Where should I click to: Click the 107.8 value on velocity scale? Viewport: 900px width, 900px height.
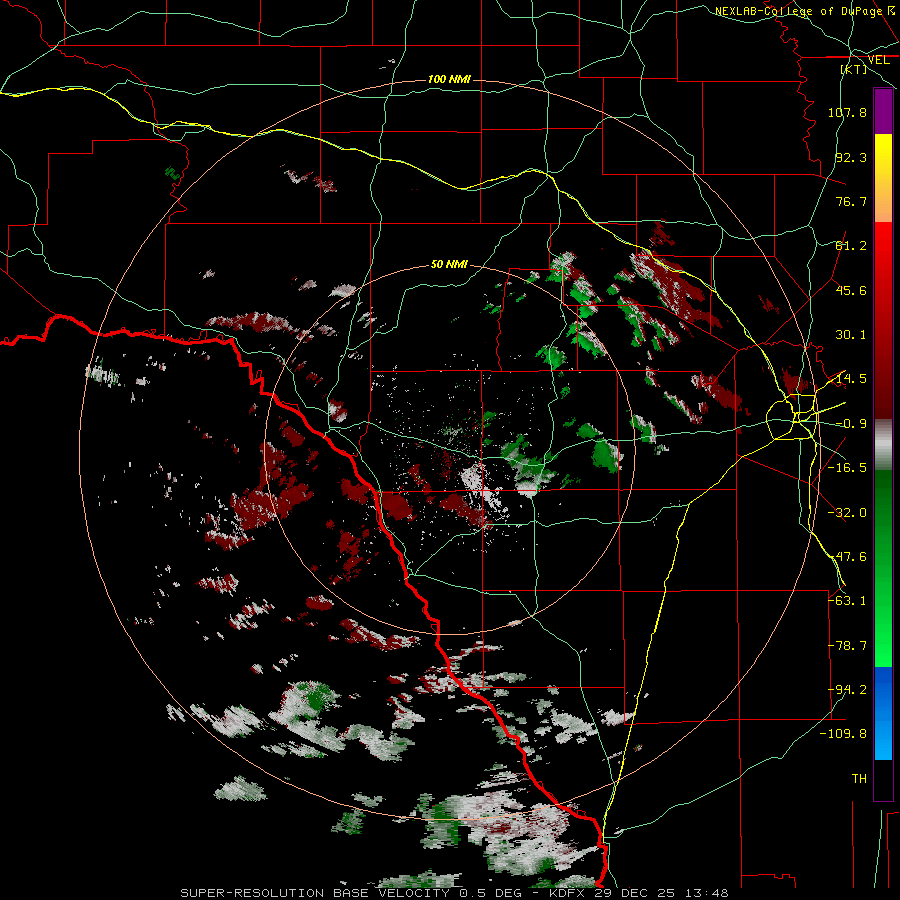pyautogui.click(x=847, y=112)
